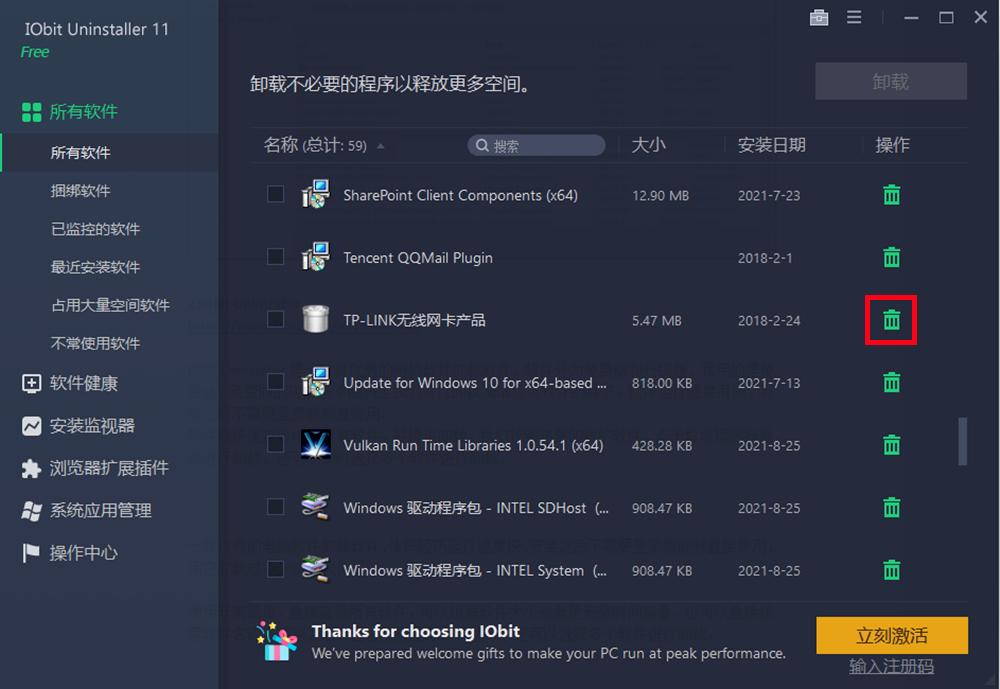The width and height of the screenshot is (1000, 689).
Task: Click the Update for Windows 10 program icon
Action: tap(316, 382)
